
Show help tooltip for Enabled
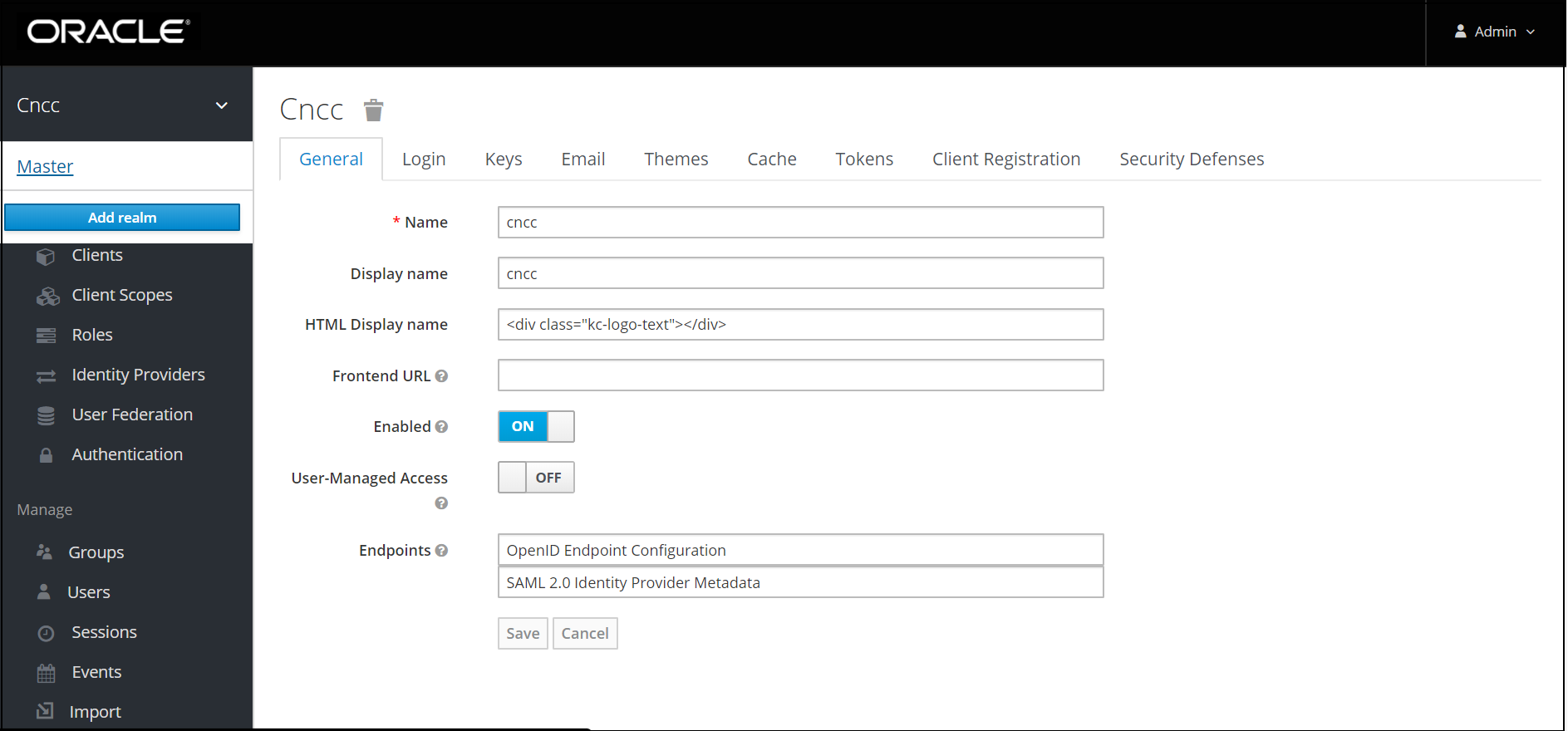[x=441, y=427]
